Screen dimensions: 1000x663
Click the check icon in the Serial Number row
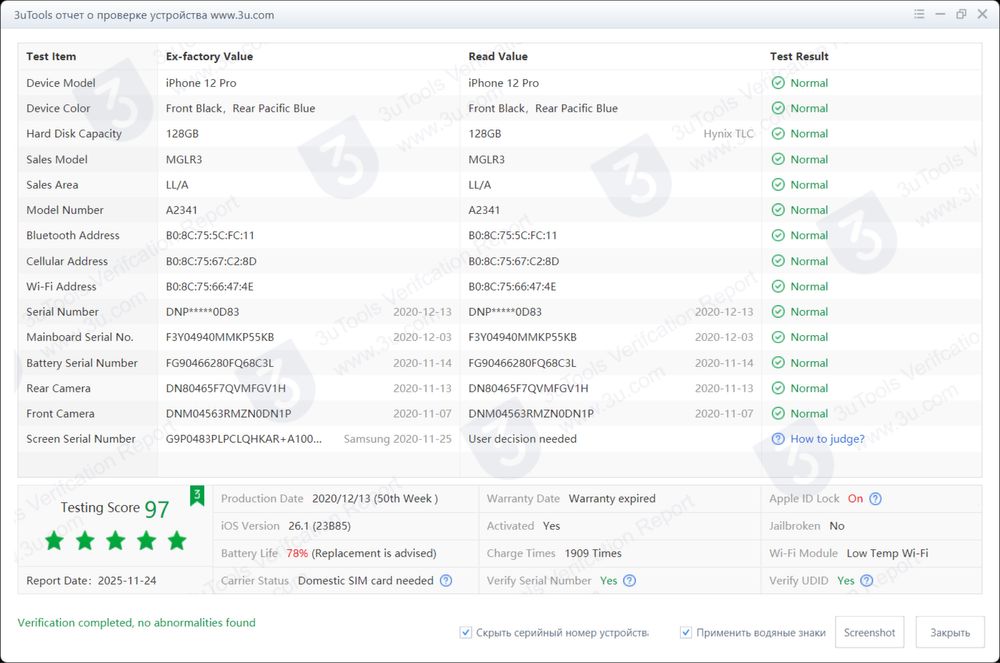coord(778,312)
